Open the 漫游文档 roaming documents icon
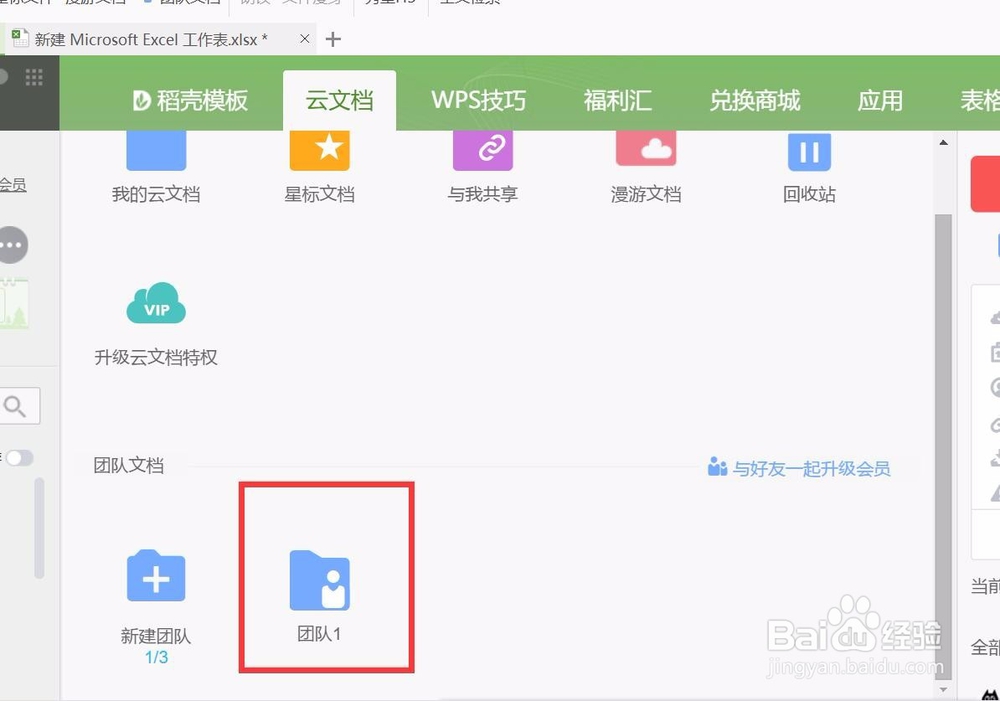The image size is (1000, 701). tap(646, 150)
